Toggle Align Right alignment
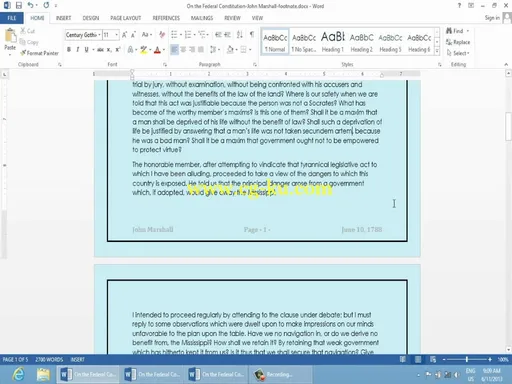Screen dimensions: 512x384 (192, 50)
